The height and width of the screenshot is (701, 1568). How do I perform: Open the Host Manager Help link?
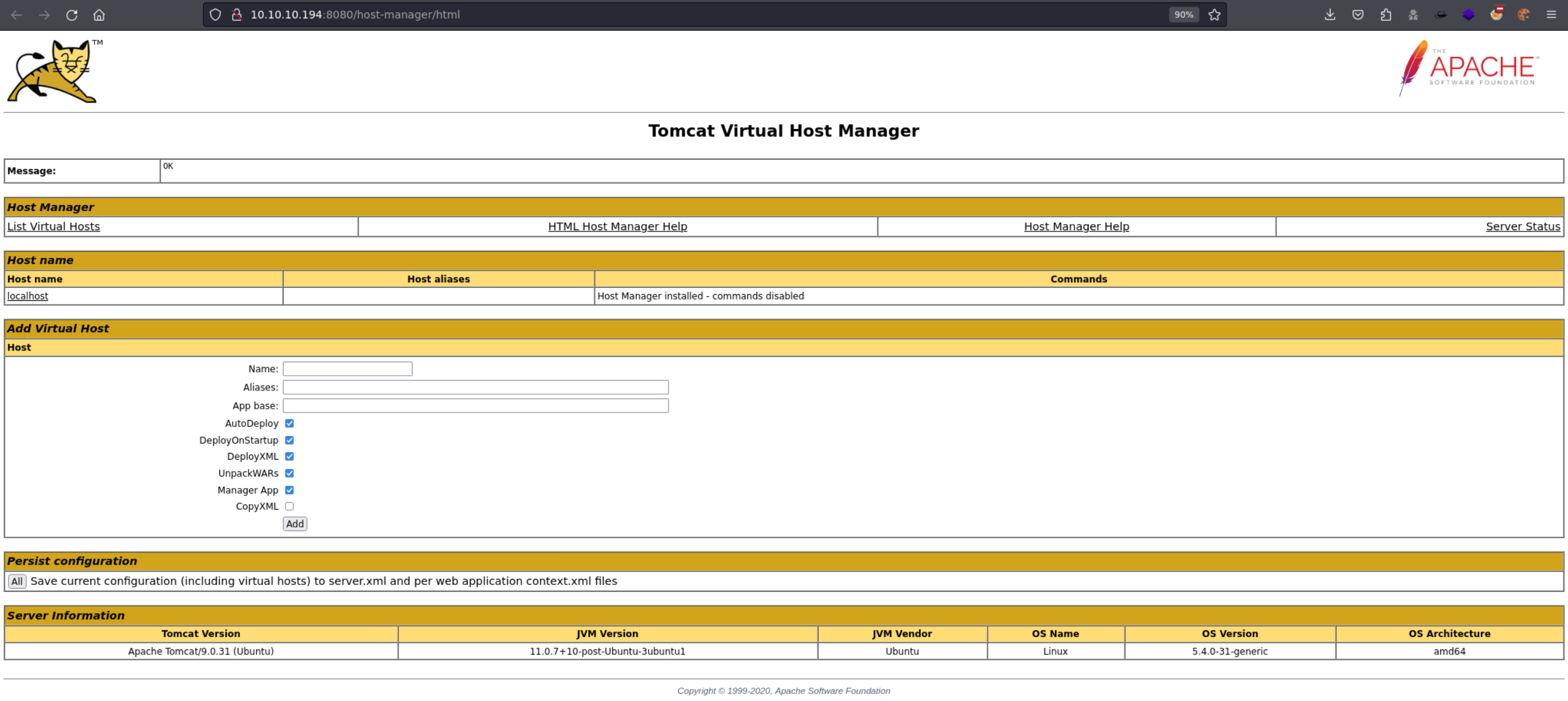click(1077, 227)
